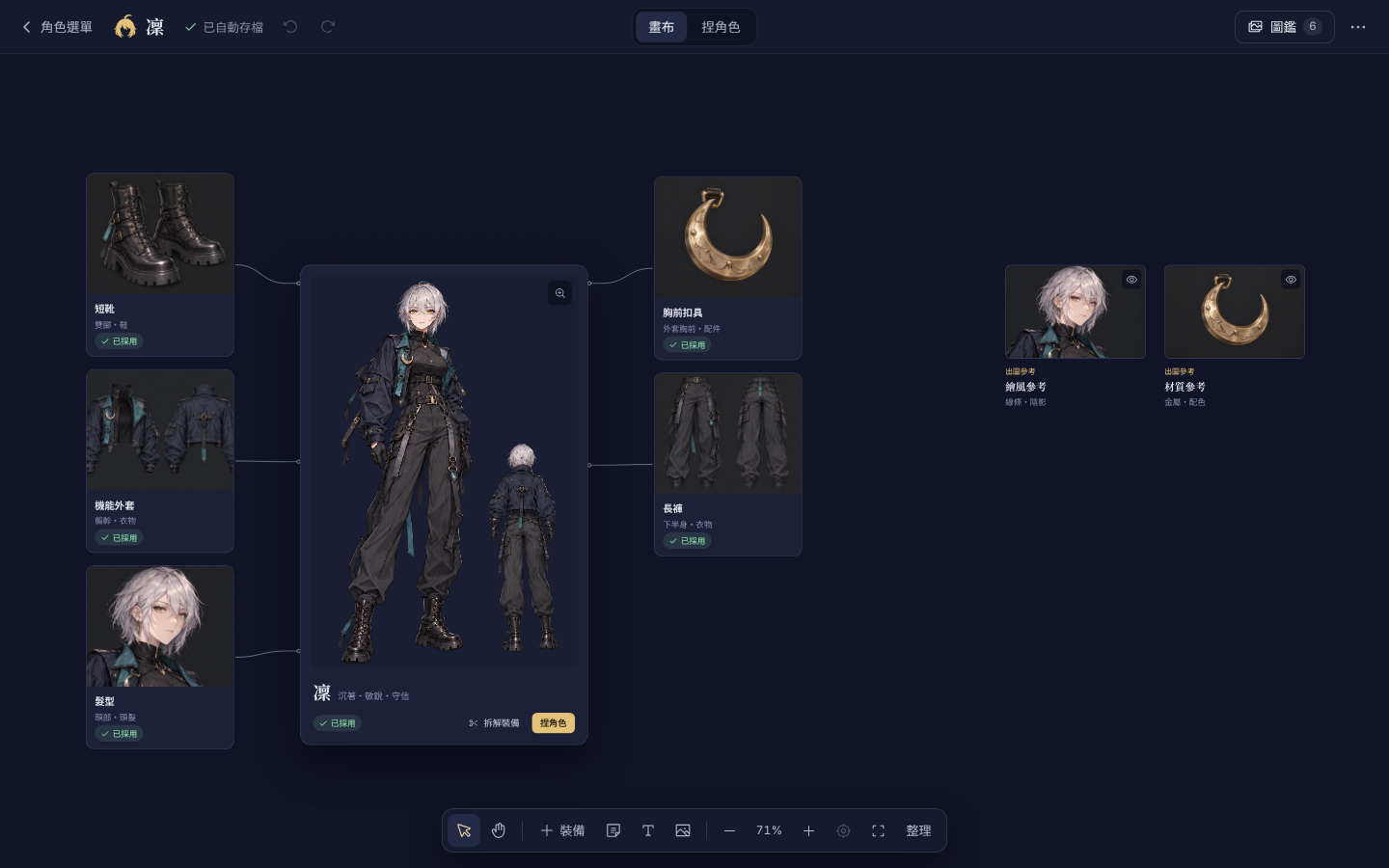Open the 圖鑑 gallery button
This screenshot has width=1389, height=868.
[1284, 27]
